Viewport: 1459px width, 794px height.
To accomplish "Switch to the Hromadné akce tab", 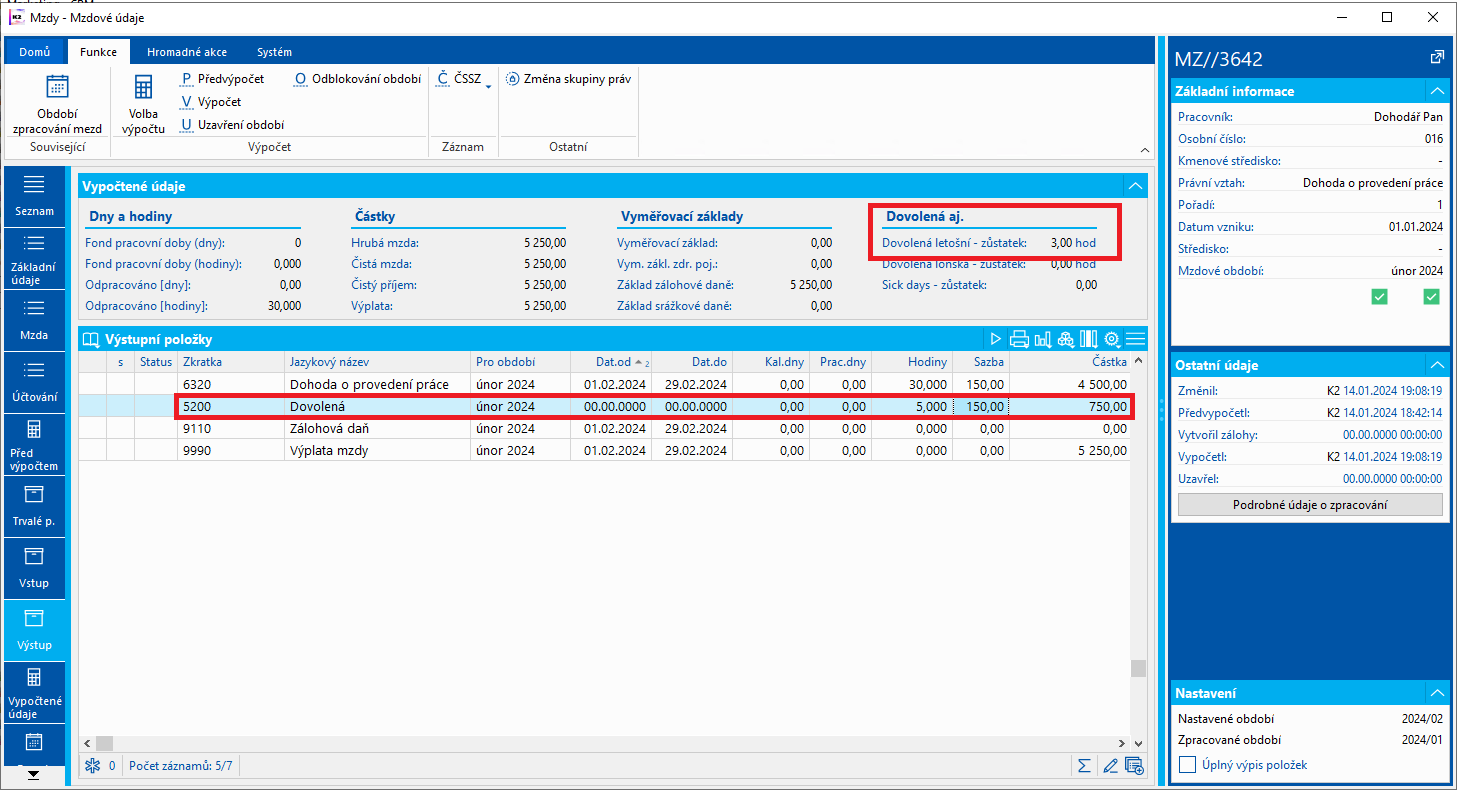I will tap(186, 52).
